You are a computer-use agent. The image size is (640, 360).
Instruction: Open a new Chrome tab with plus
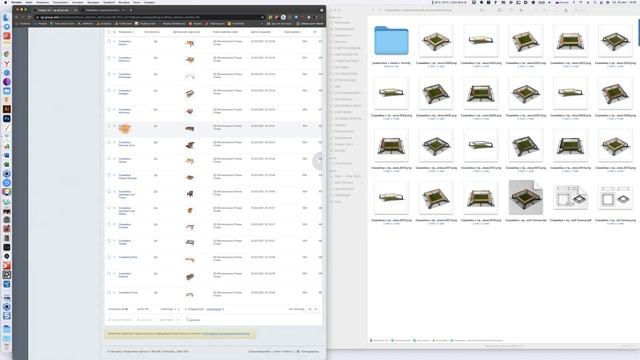tap(131, 10)
